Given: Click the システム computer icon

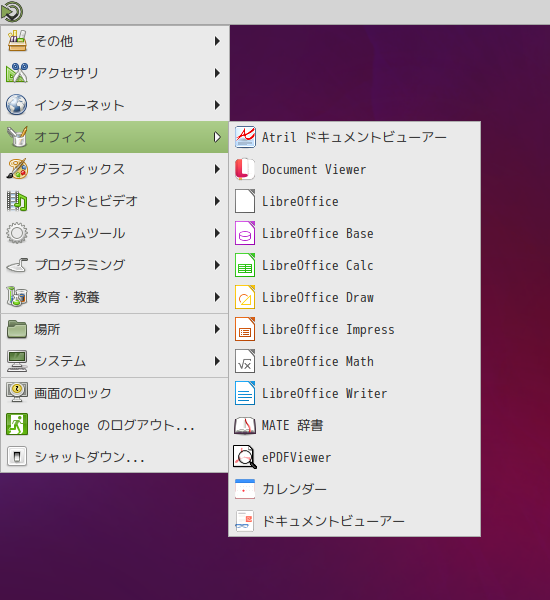Looking at the screenshot, I should click(x=17, y=361).
